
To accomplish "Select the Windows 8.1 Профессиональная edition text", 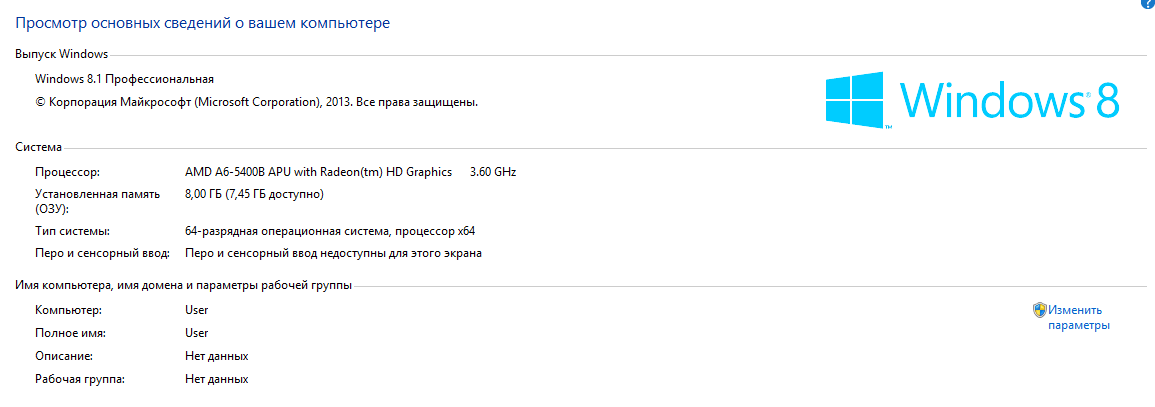I will coord(124,79).
